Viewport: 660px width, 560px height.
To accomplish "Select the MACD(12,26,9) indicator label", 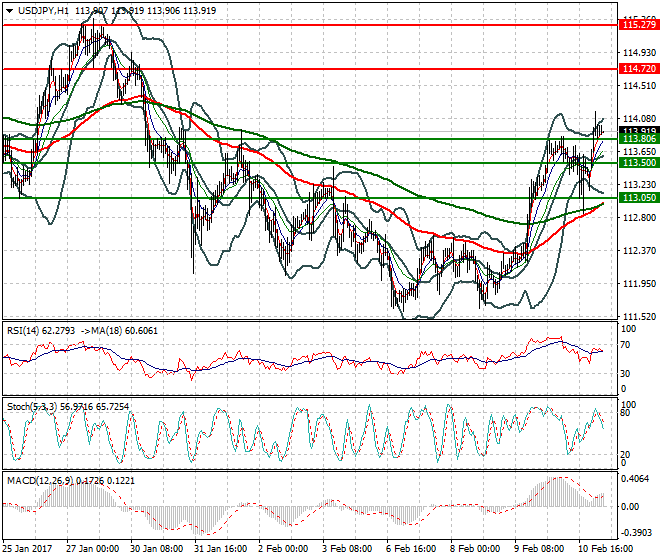I will (x=40, y=481).
